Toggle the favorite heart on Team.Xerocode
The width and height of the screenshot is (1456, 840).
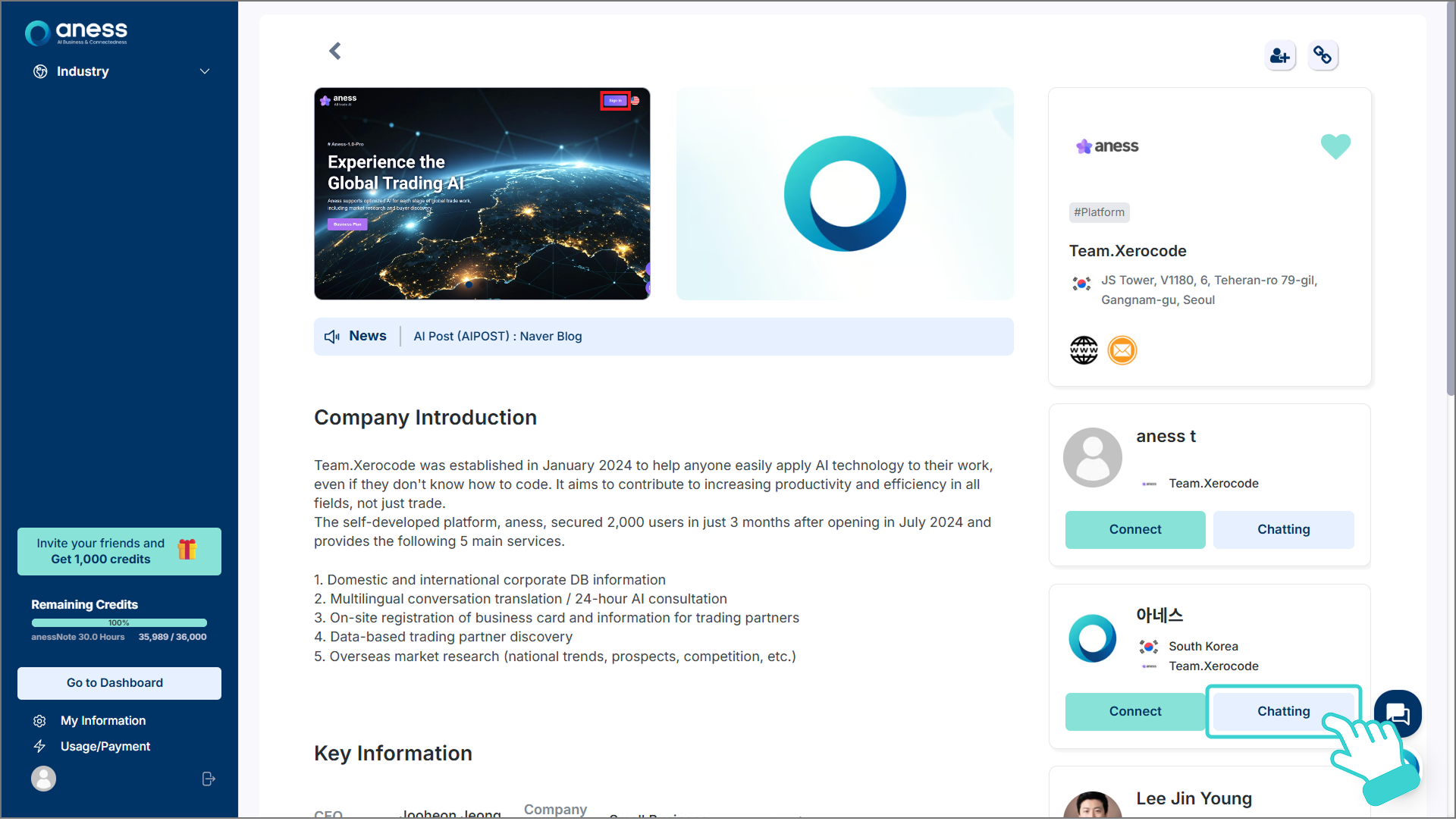coord(1335,146)
